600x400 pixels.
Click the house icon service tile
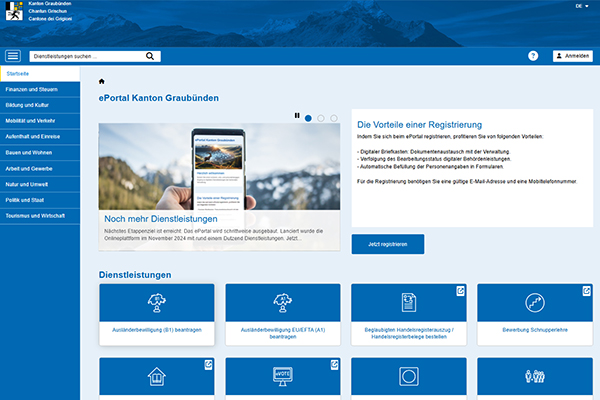tap(157, 378)
